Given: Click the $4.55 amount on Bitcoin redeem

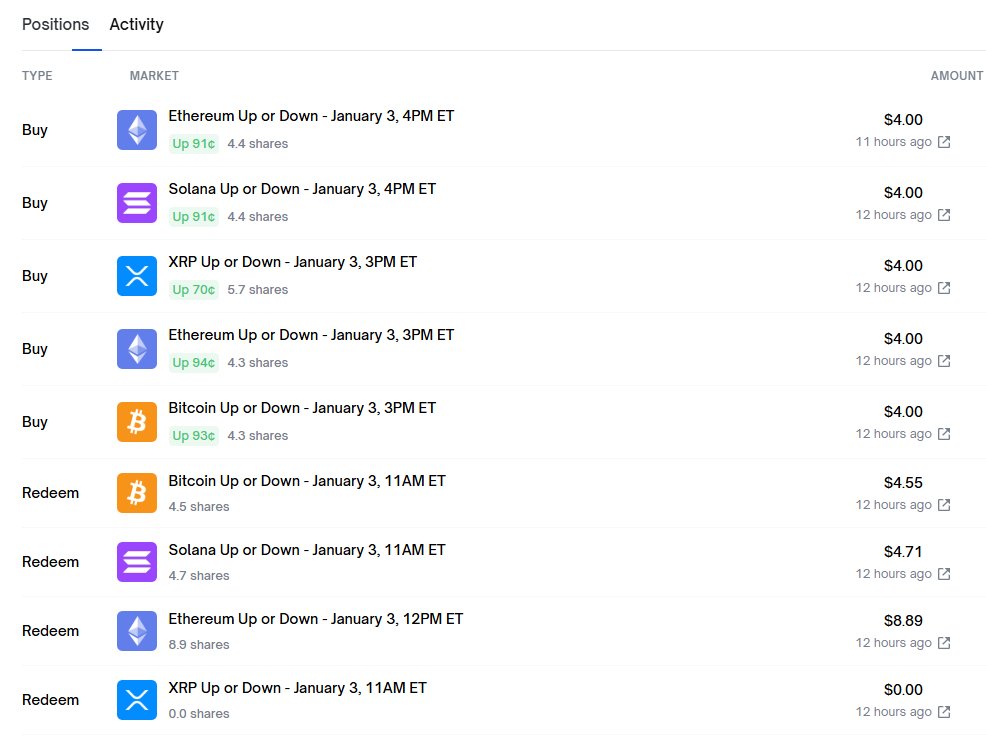Looking at the screenshot, I should pos(903,483).
